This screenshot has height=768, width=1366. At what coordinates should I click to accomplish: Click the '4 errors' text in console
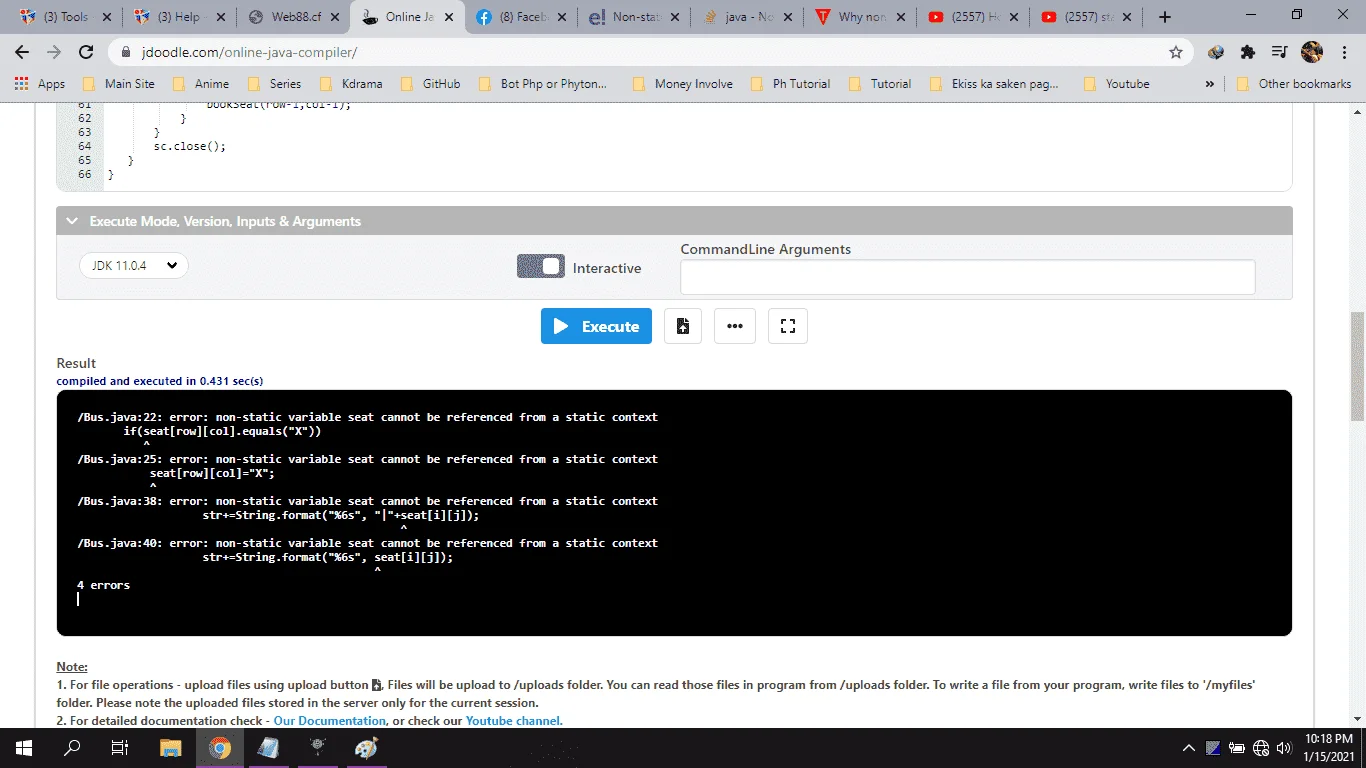tap(104, 585)
